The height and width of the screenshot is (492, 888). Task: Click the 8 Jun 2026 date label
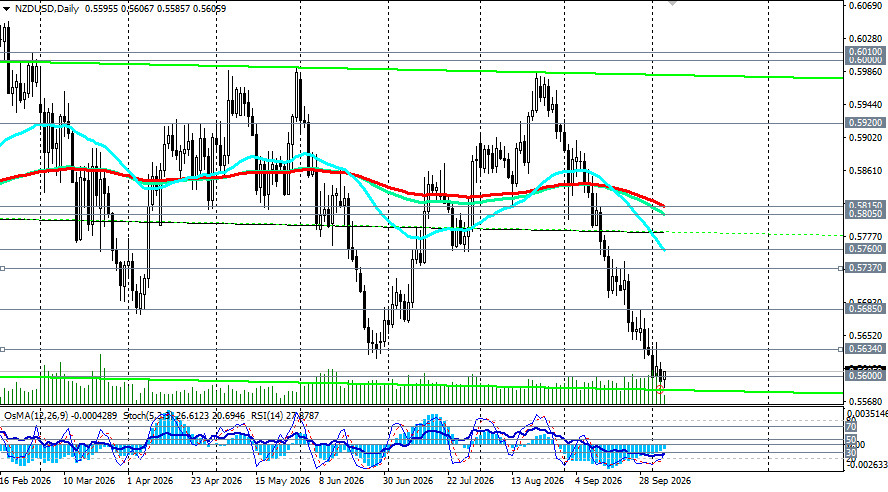(341, 481)
